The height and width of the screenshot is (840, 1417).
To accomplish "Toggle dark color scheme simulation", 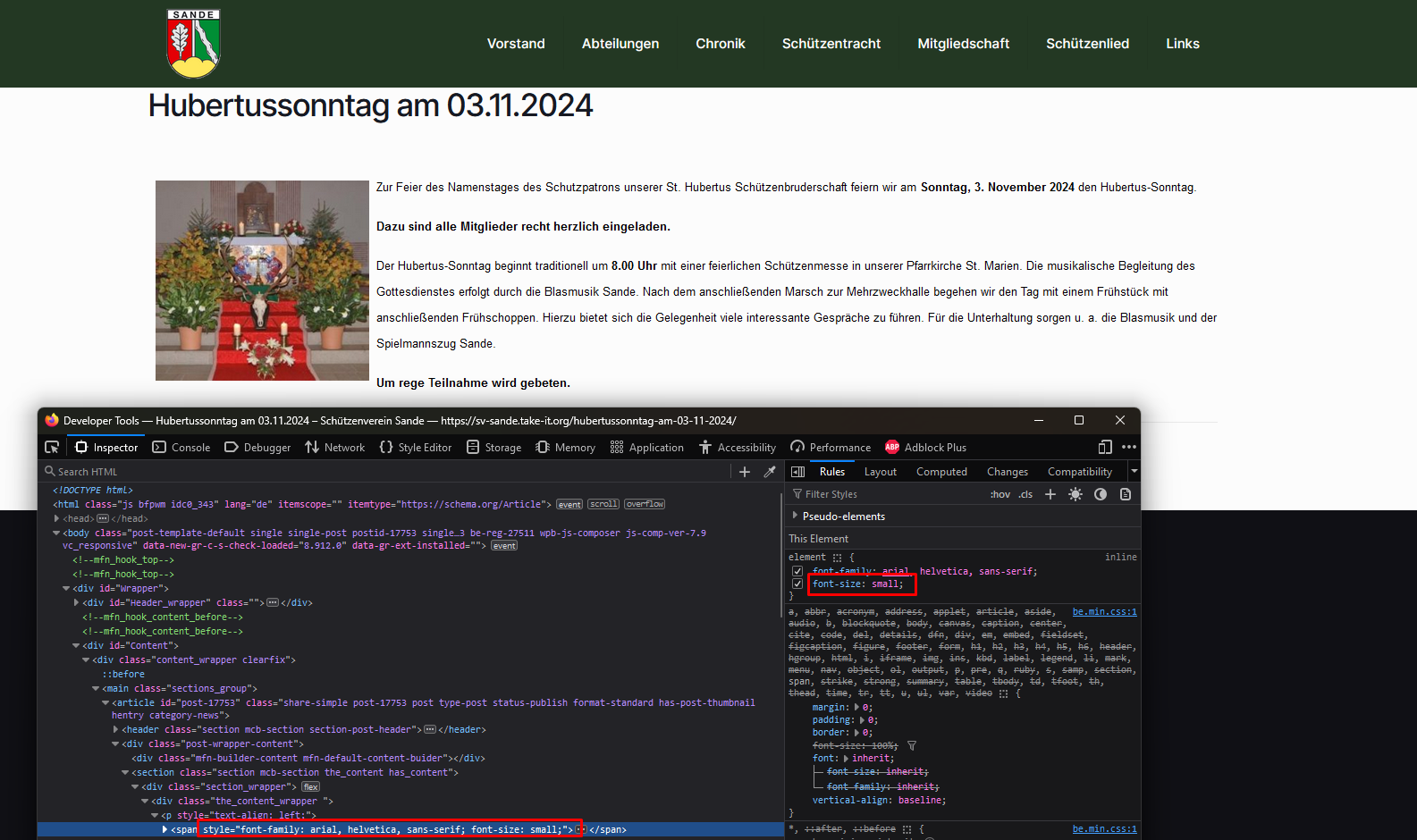I will point(1101,494).
